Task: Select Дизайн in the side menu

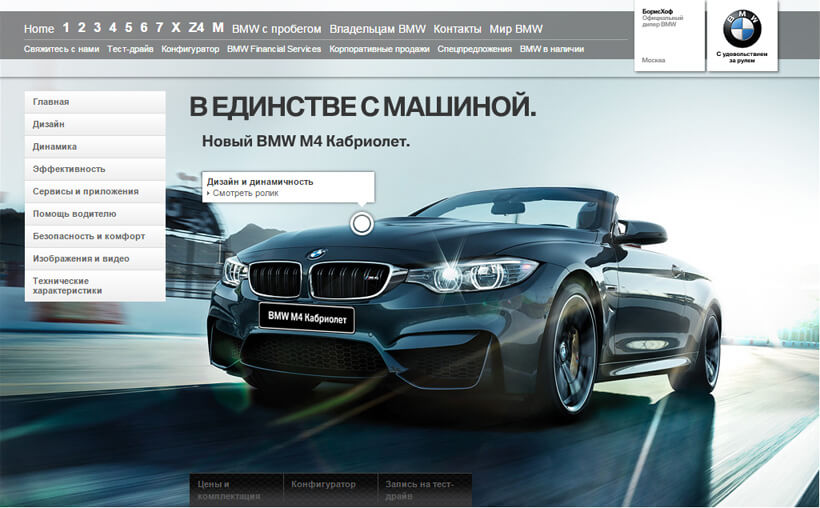Action: click(x=95, y=125)
